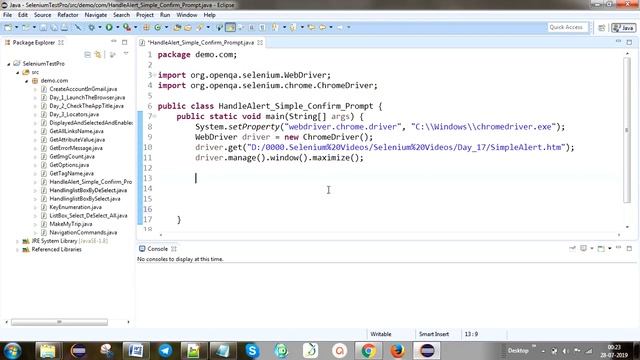This screenshot has width=640, height=360.
Task: Collapse the demo.com package node
Action: pos(27,81)
